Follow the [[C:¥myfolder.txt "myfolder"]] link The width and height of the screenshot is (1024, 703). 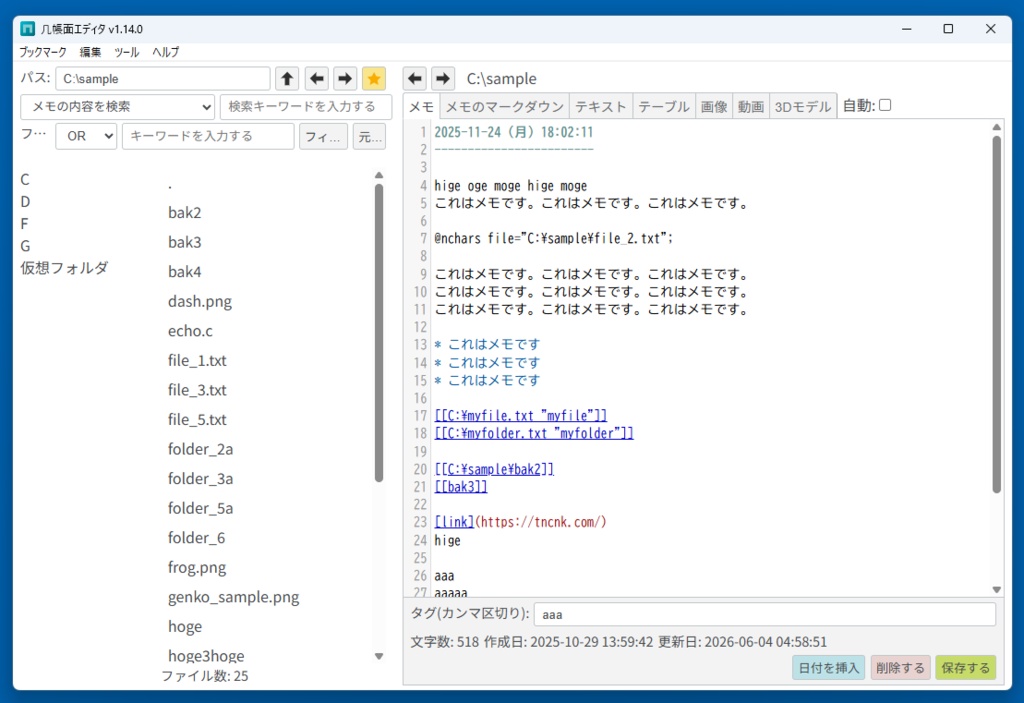tap(534, 433)
